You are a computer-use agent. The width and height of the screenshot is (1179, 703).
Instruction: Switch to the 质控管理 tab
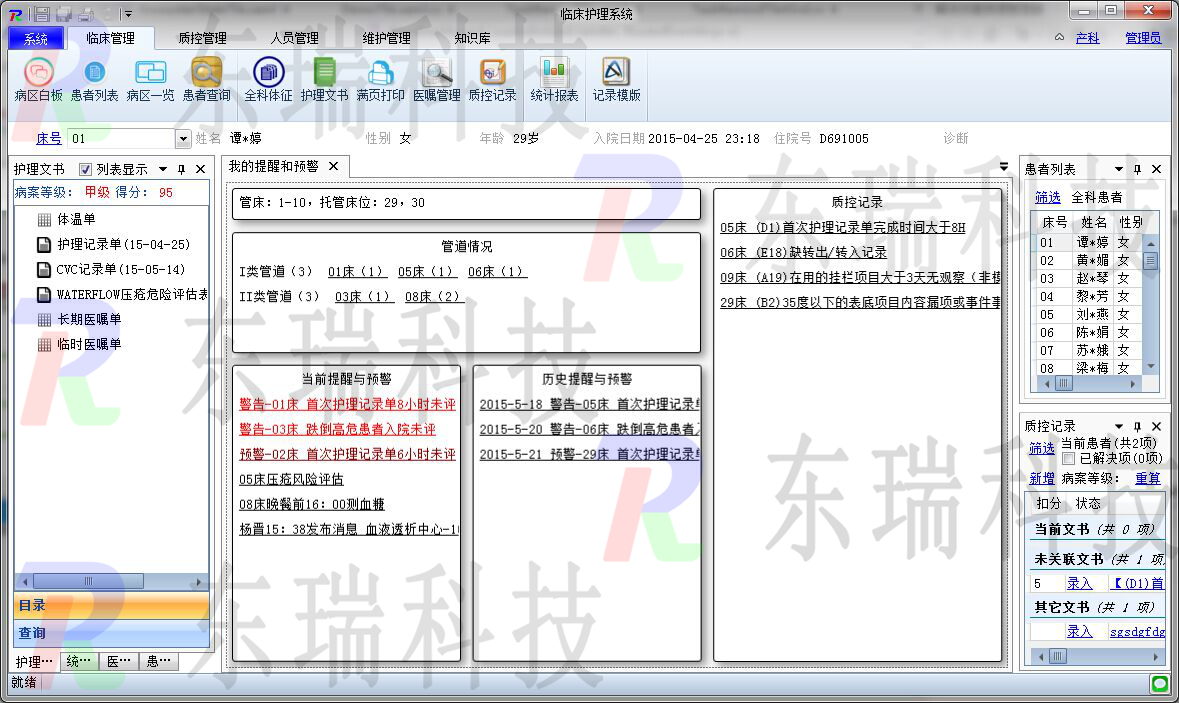[202, 38]
